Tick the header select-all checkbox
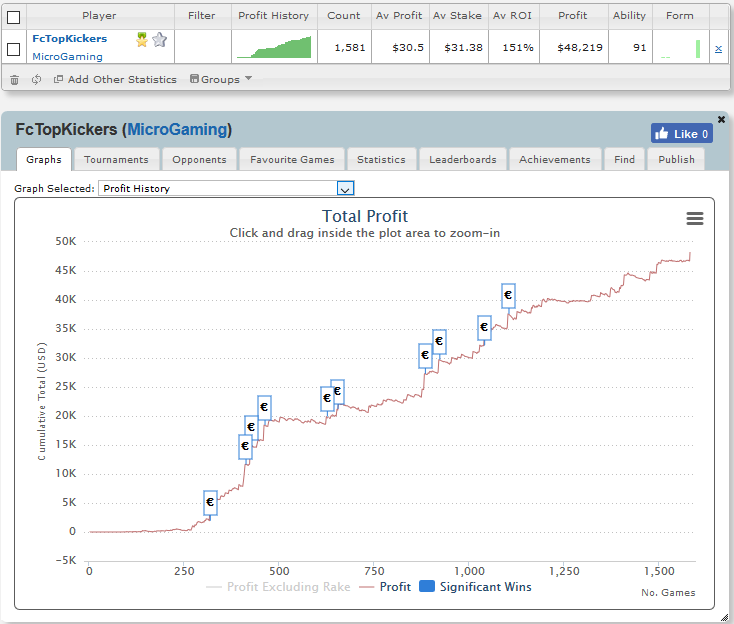Viewport: 734px width, 624px height. (x=14, y=17)
